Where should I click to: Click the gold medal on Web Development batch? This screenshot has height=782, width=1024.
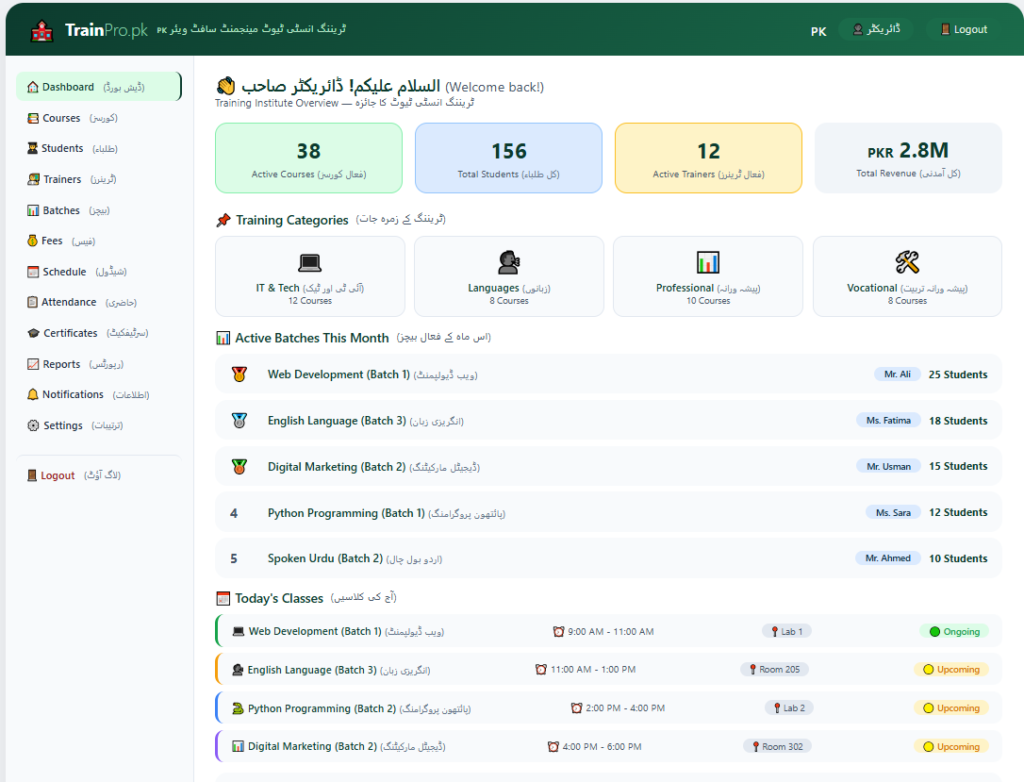(239, 374)
